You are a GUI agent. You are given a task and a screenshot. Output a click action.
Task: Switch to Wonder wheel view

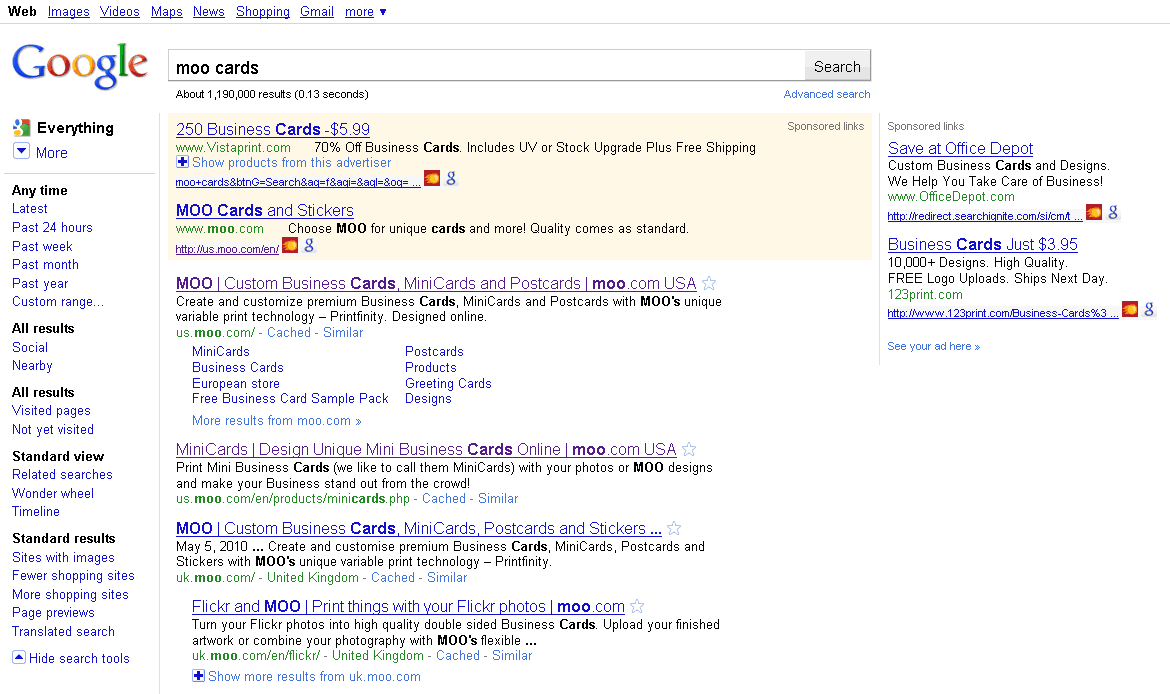(x=53, y=493)
